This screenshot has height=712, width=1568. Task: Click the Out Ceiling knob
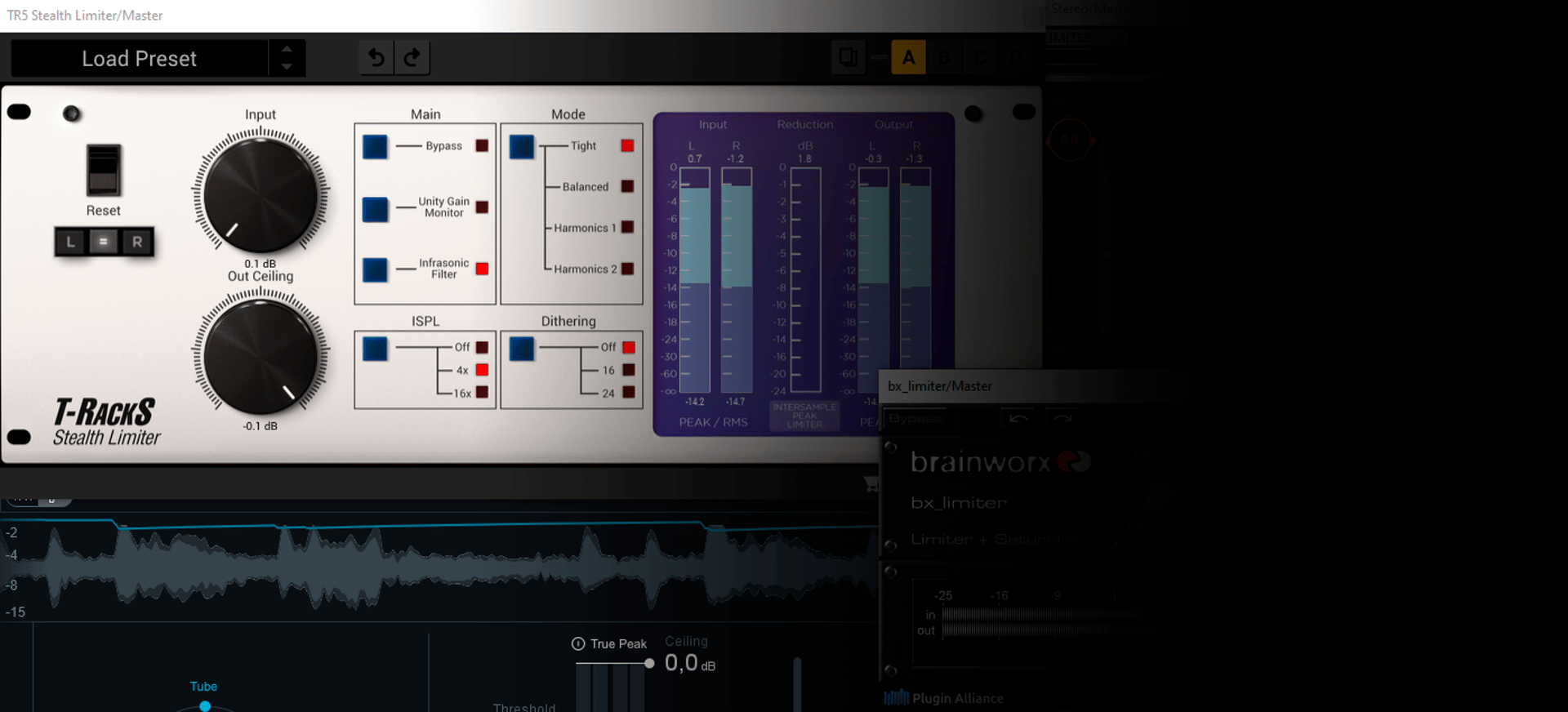pyautogui.click(x=261, y=357)
